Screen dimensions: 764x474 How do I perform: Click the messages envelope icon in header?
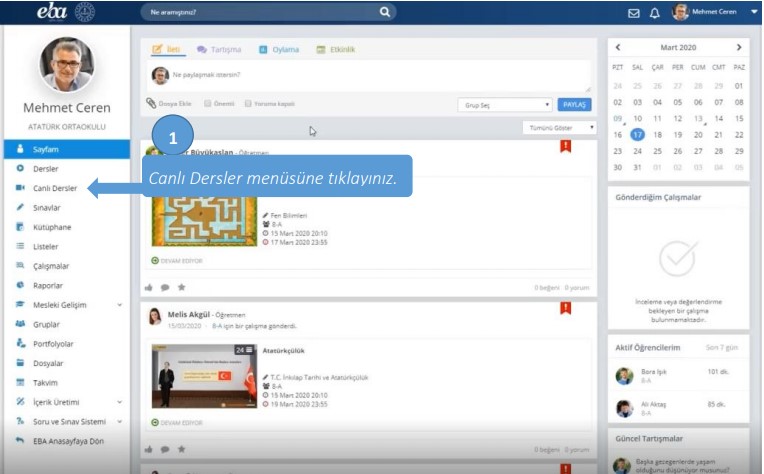pos(633,13)
